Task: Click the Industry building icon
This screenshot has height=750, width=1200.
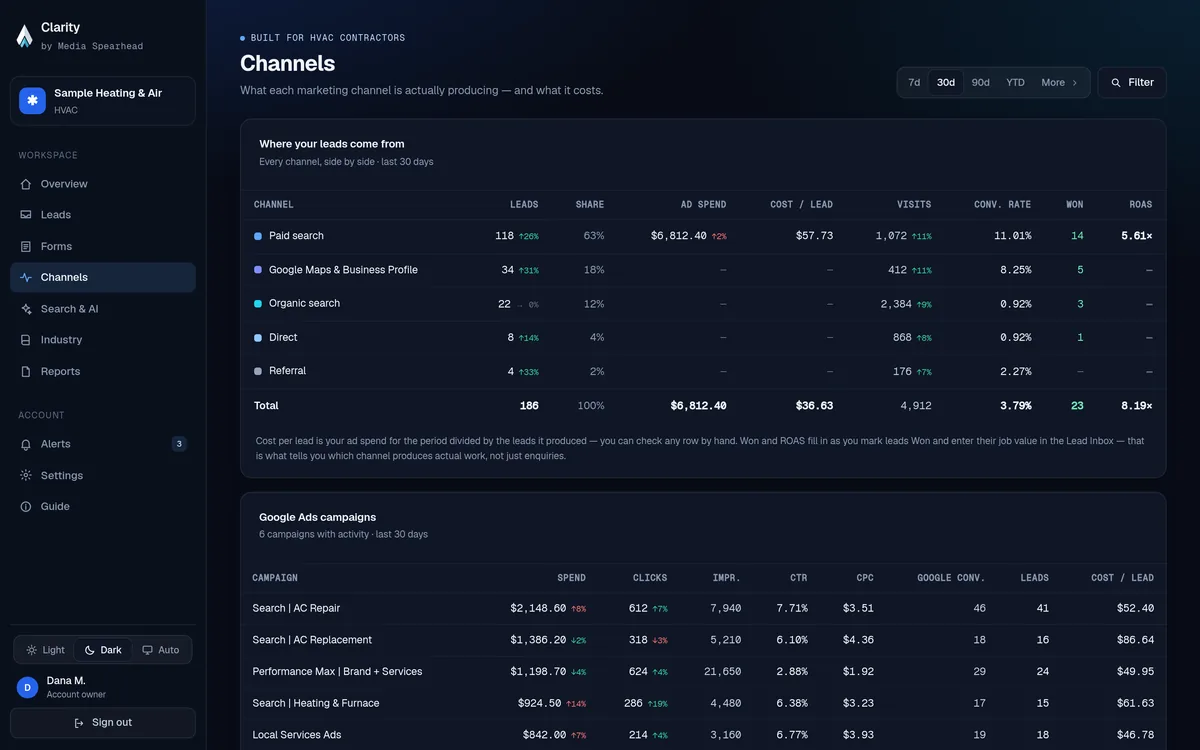Action: tap(26, 340)
